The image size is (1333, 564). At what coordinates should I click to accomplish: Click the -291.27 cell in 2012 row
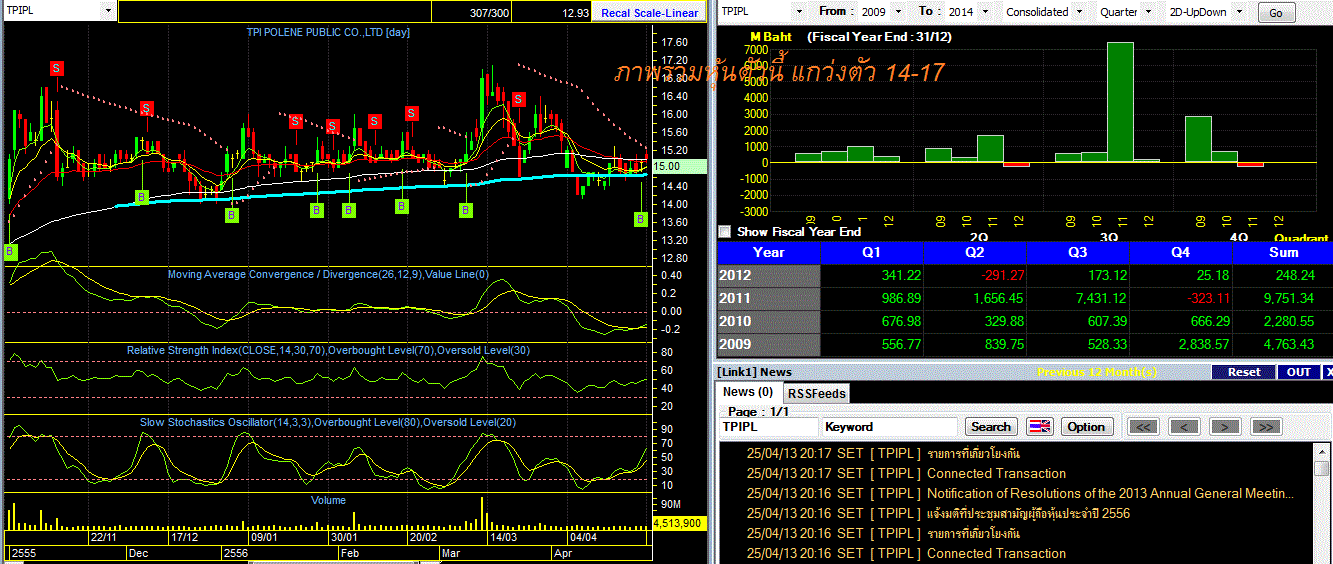pos(975,276)
